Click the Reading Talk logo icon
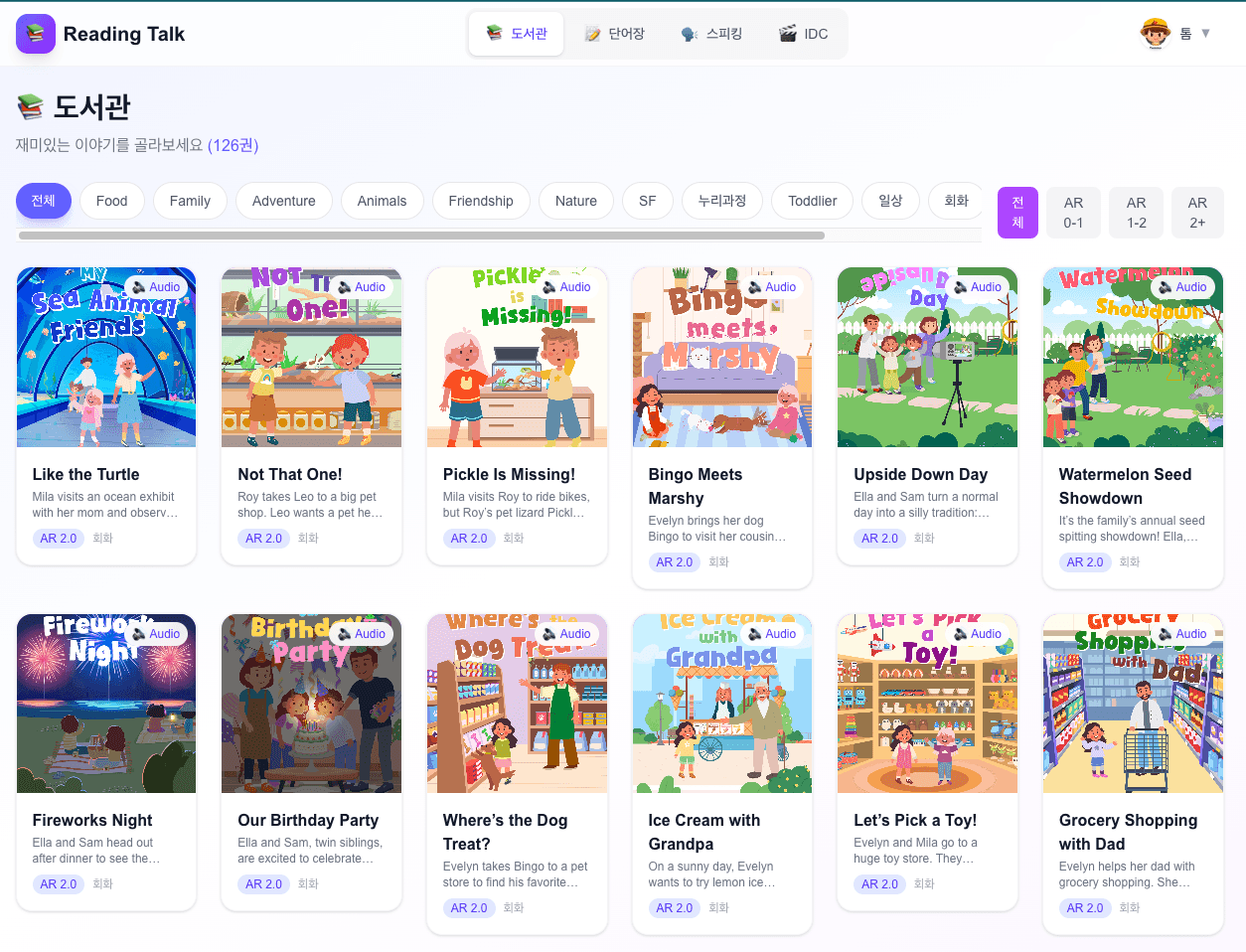 tap(36, 34)
